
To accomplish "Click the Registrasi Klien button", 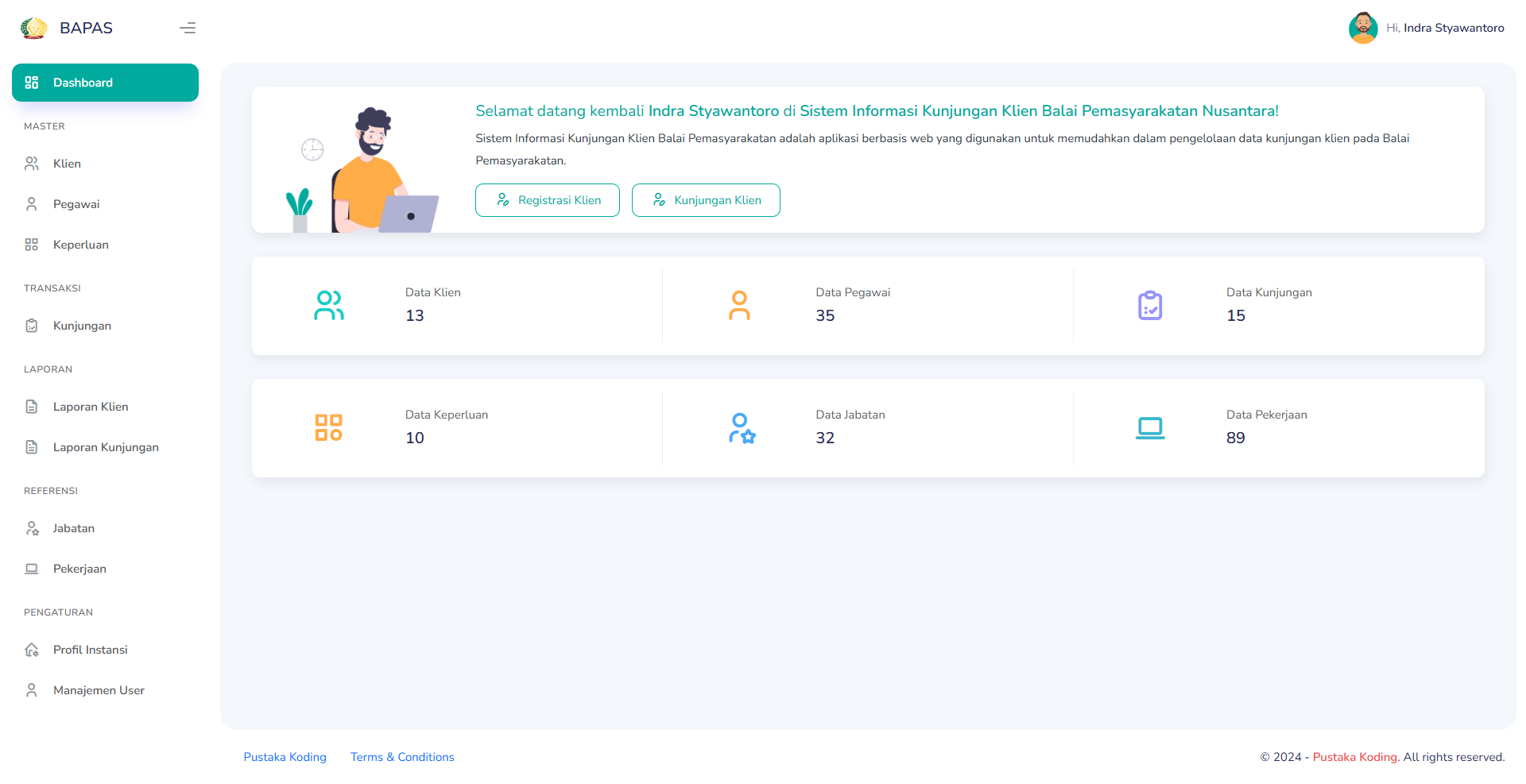I will click(547, 199).
